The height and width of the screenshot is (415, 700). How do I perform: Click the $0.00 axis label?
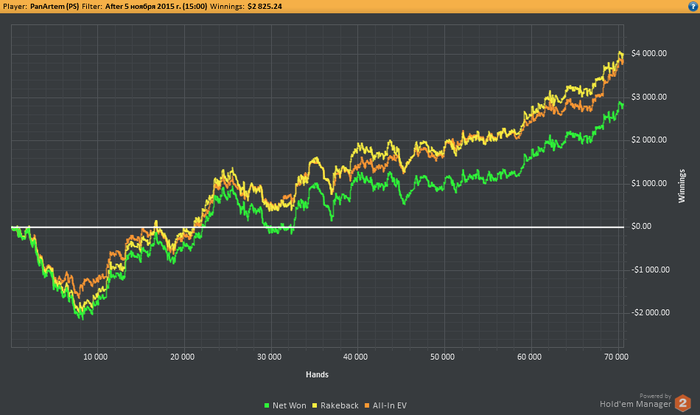(640, 226)
